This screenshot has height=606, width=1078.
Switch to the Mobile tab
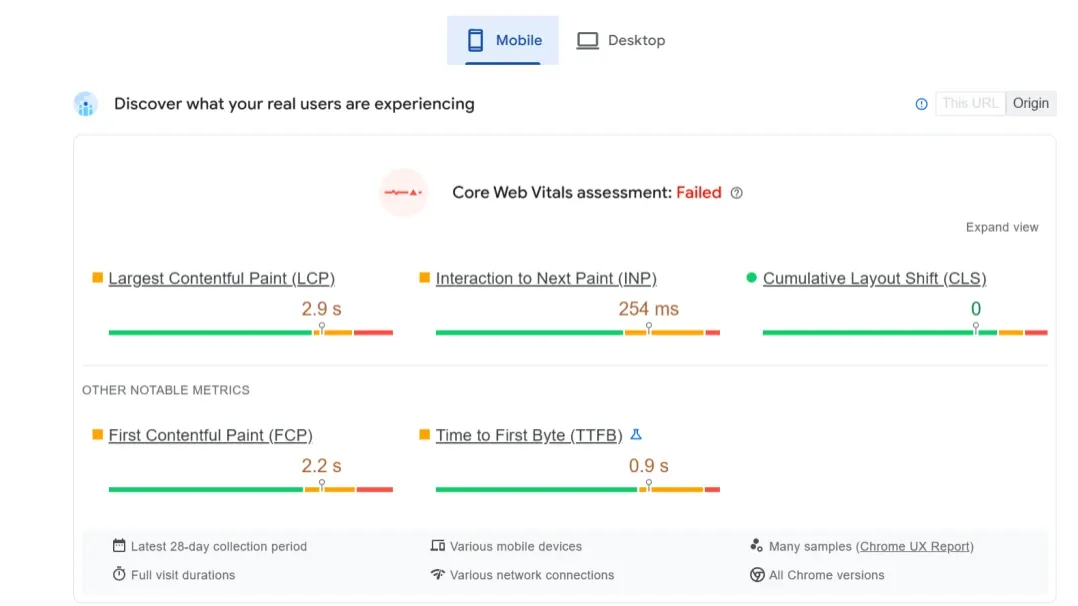pos(503,40)
